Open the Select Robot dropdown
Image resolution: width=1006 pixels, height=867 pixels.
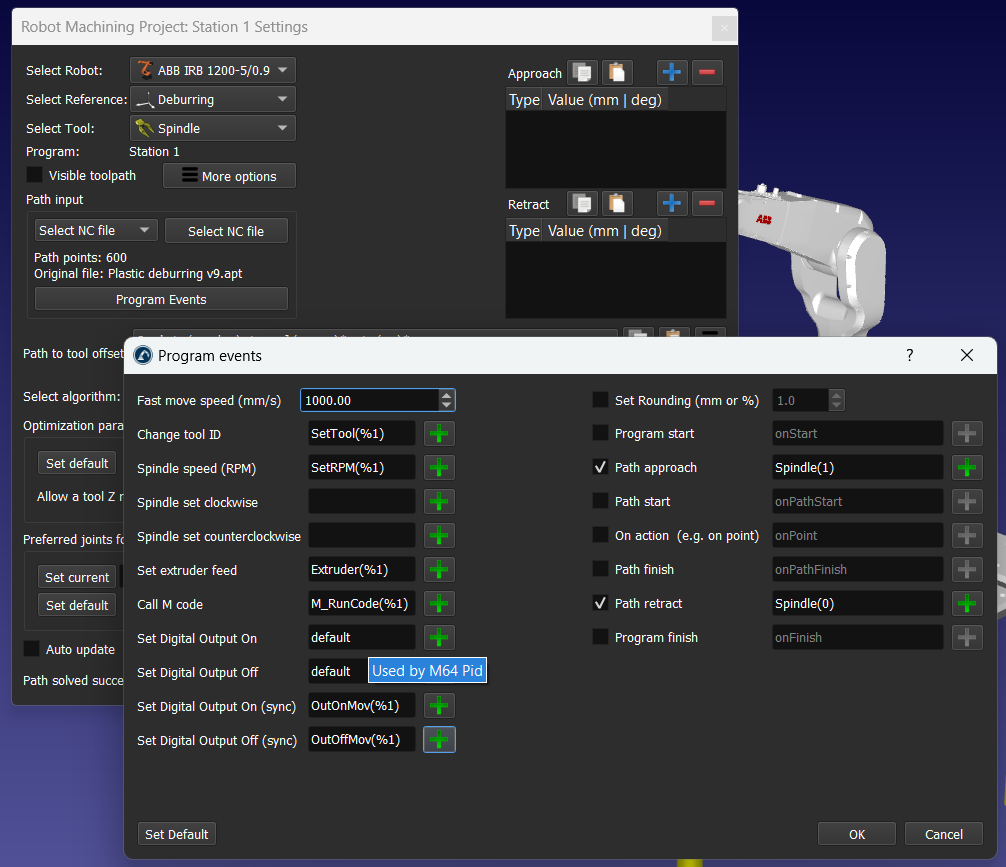click(213, 70)
